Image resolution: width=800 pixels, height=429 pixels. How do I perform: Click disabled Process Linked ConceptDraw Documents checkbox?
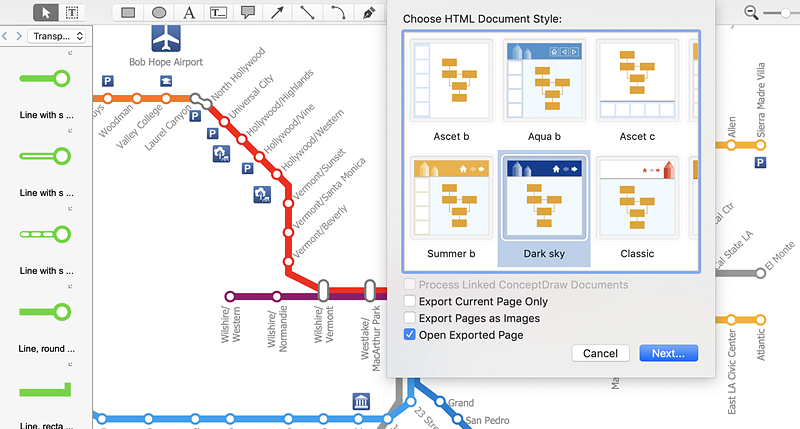tap(409, 284)
